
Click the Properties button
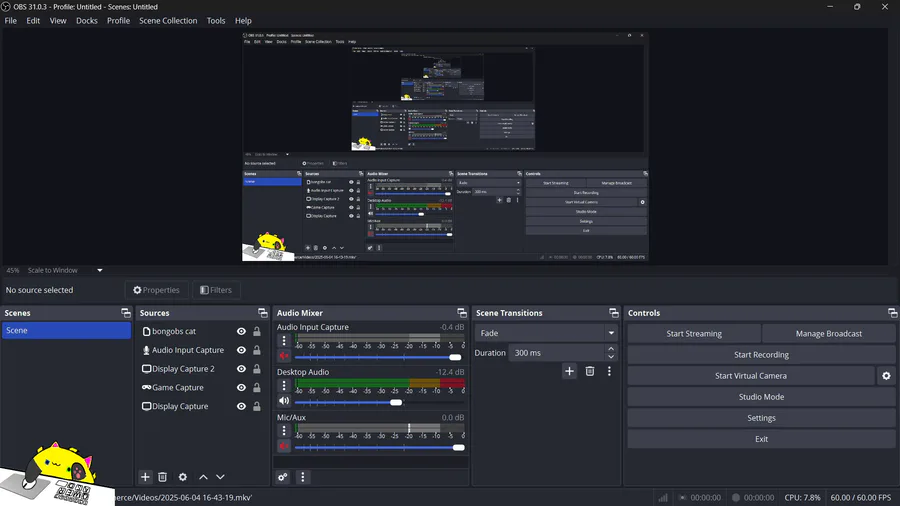[x=157, y=290]
